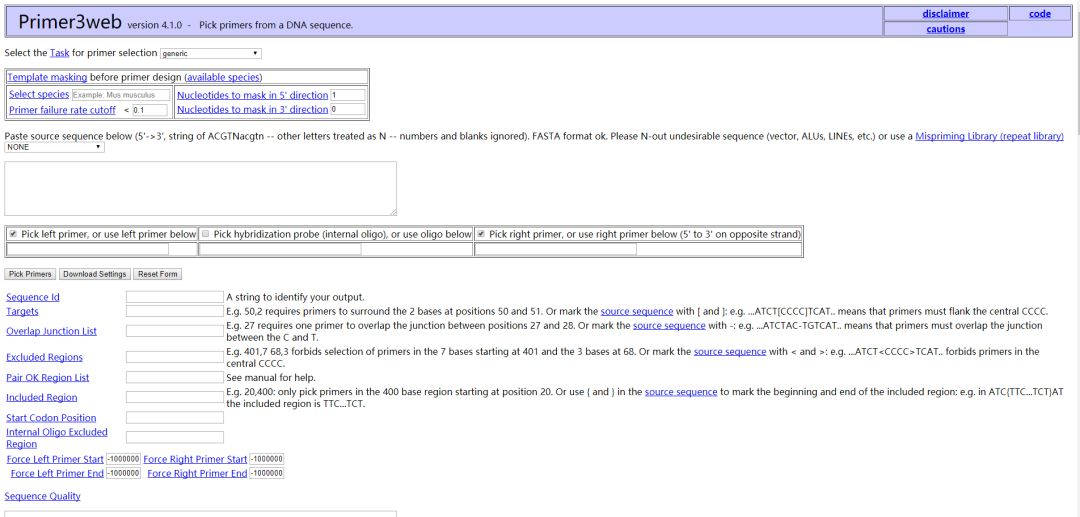Focus the Overlap Junction List input
The image size is (1080, 517).
pos(175,331)
